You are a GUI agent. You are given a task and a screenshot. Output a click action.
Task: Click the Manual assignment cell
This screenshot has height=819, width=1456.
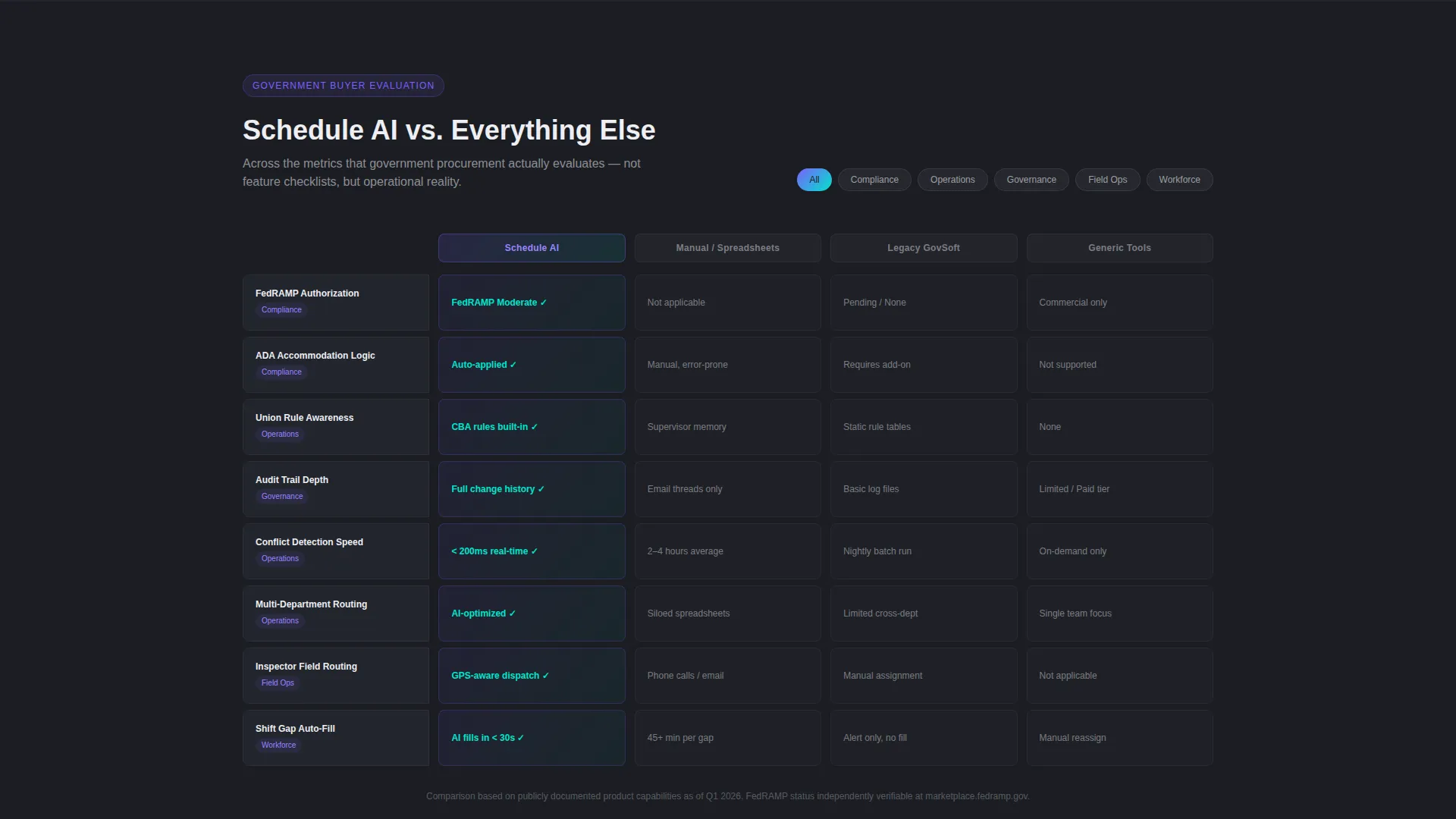coord(924,676)
